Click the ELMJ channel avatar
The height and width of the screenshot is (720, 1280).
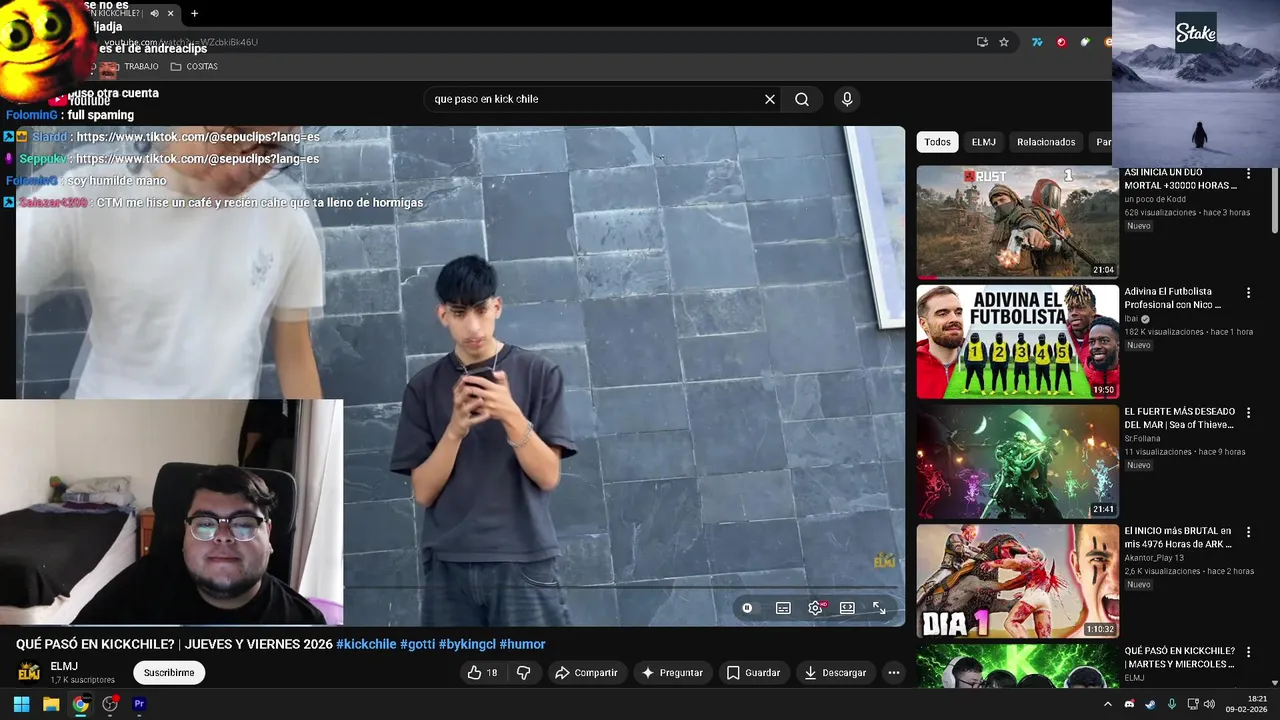tap(30, 672)
